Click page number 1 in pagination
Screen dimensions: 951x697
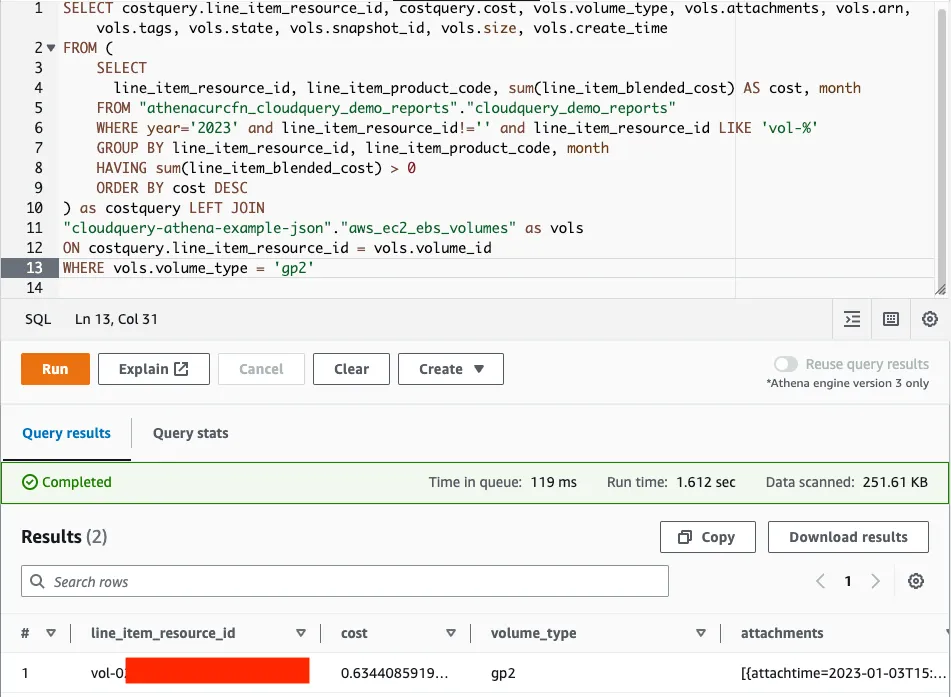pyautogui.click(x=848, y=581)
